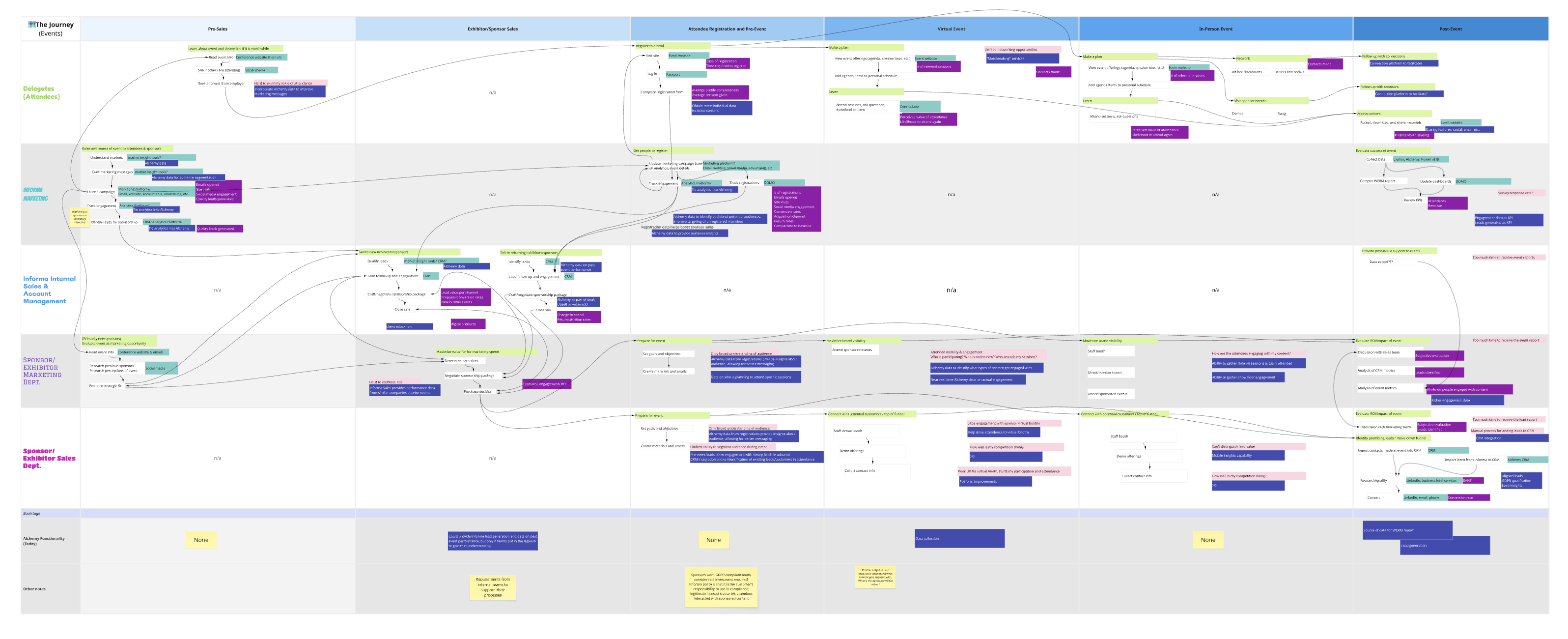
Task: Select the 'Launch campaign' step
Action: point(100,192)
